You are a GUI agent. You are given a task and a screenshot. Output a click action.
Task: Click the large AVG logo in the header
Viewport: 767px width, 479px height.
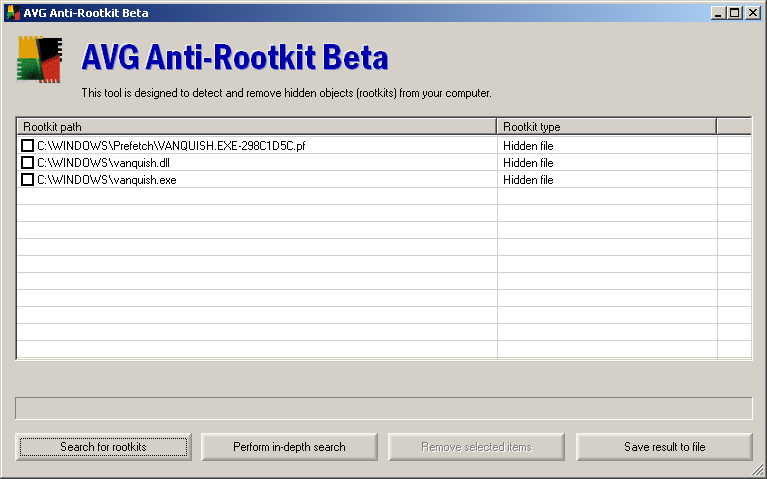[40, 59]
